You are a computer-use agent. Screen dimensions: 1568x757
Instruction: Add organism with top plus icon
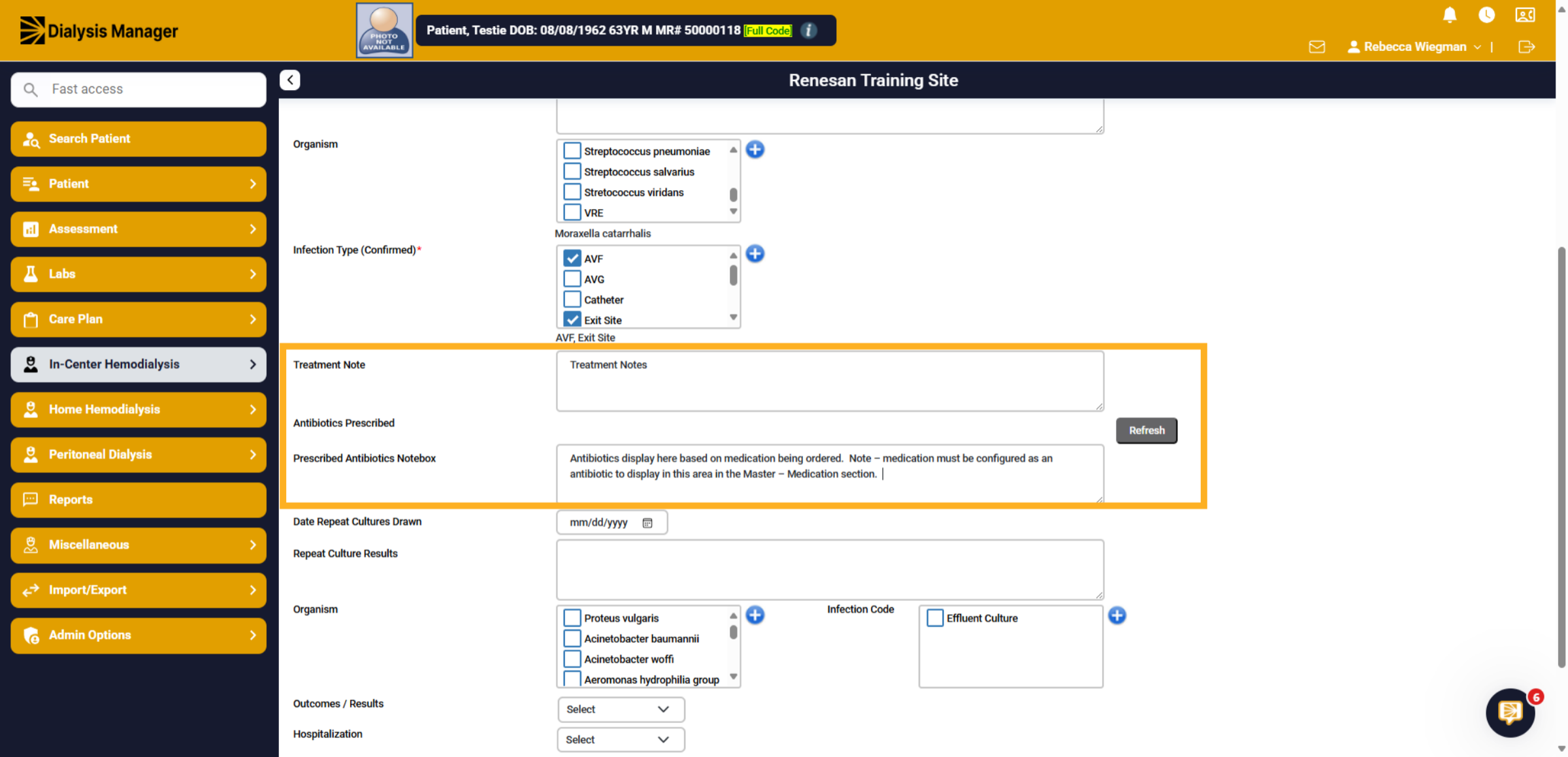coord(755,150)
